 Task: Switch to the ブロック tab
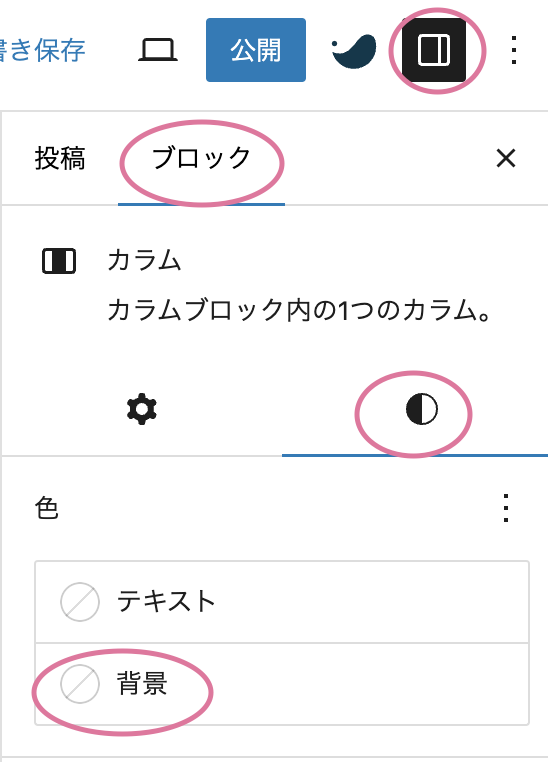[x=201, y=158]
